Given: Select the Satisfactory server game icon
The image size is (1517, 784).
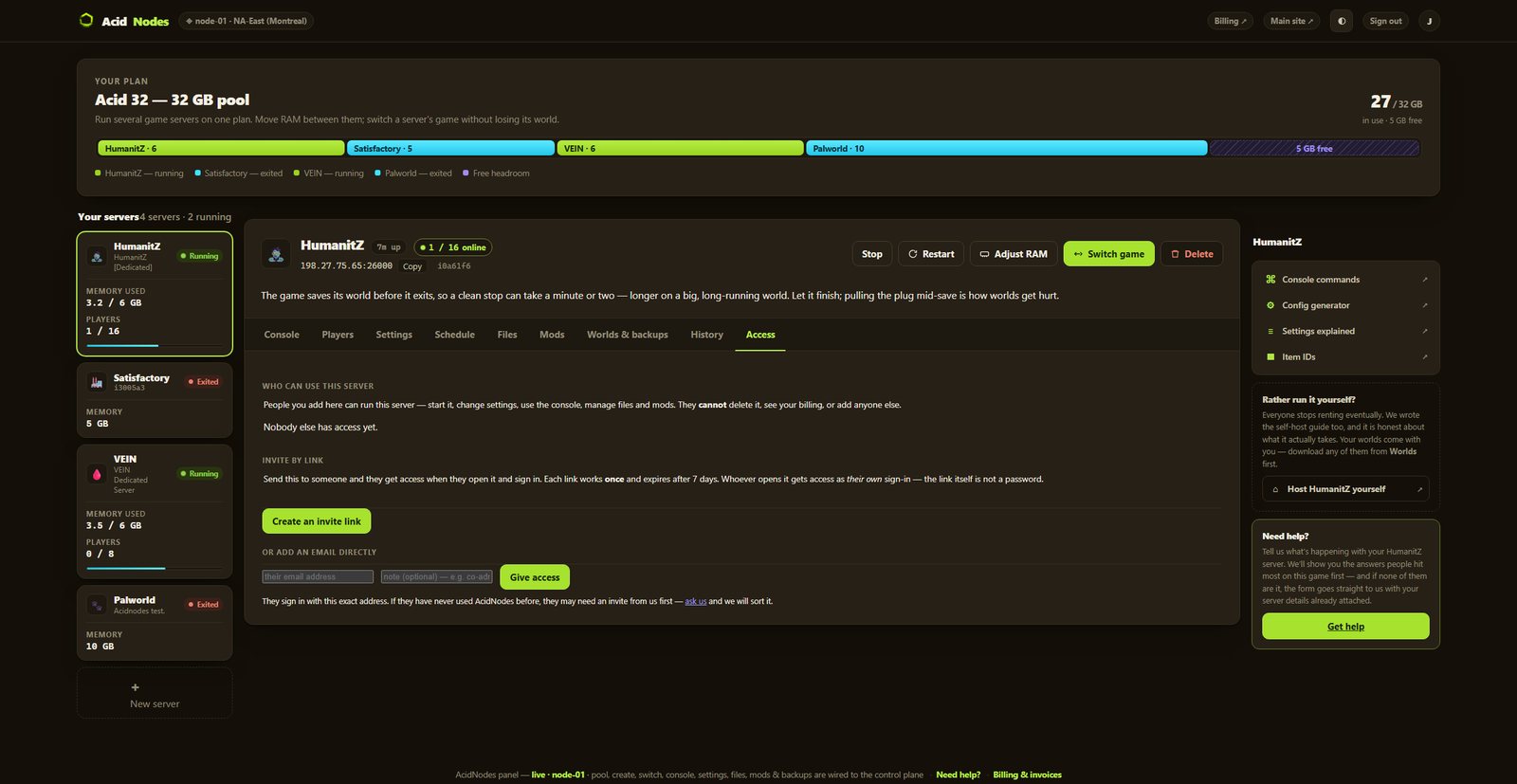Looking at the screenshot, I should (96, 382).
